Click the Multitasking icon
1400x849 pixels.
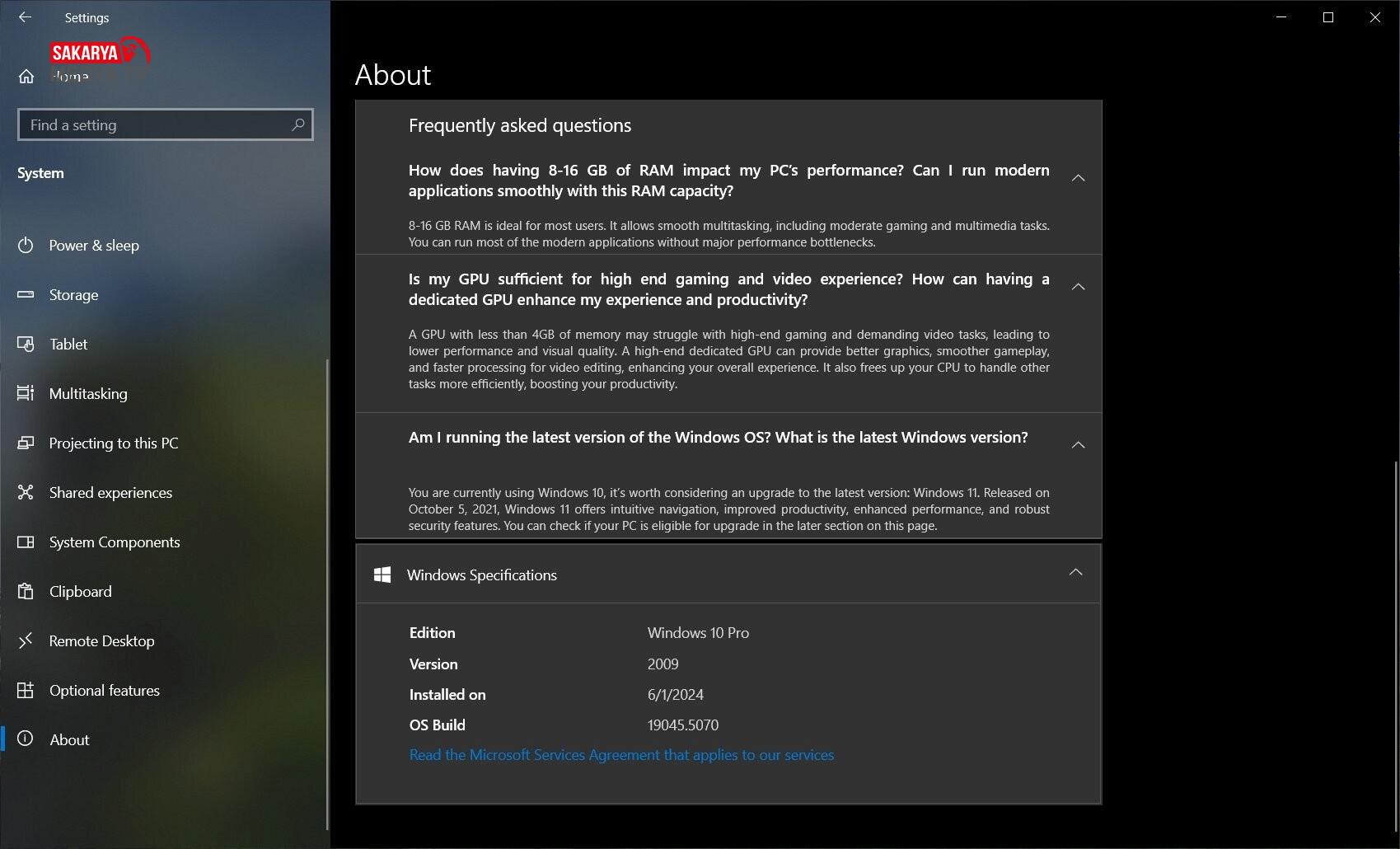point(26,394)
